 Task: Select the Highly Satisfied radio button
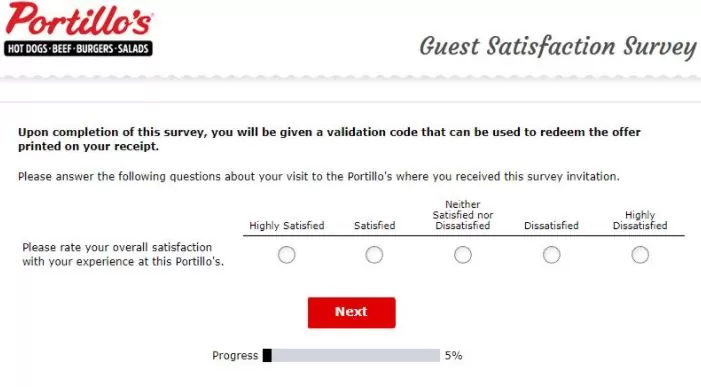[287, 255]
